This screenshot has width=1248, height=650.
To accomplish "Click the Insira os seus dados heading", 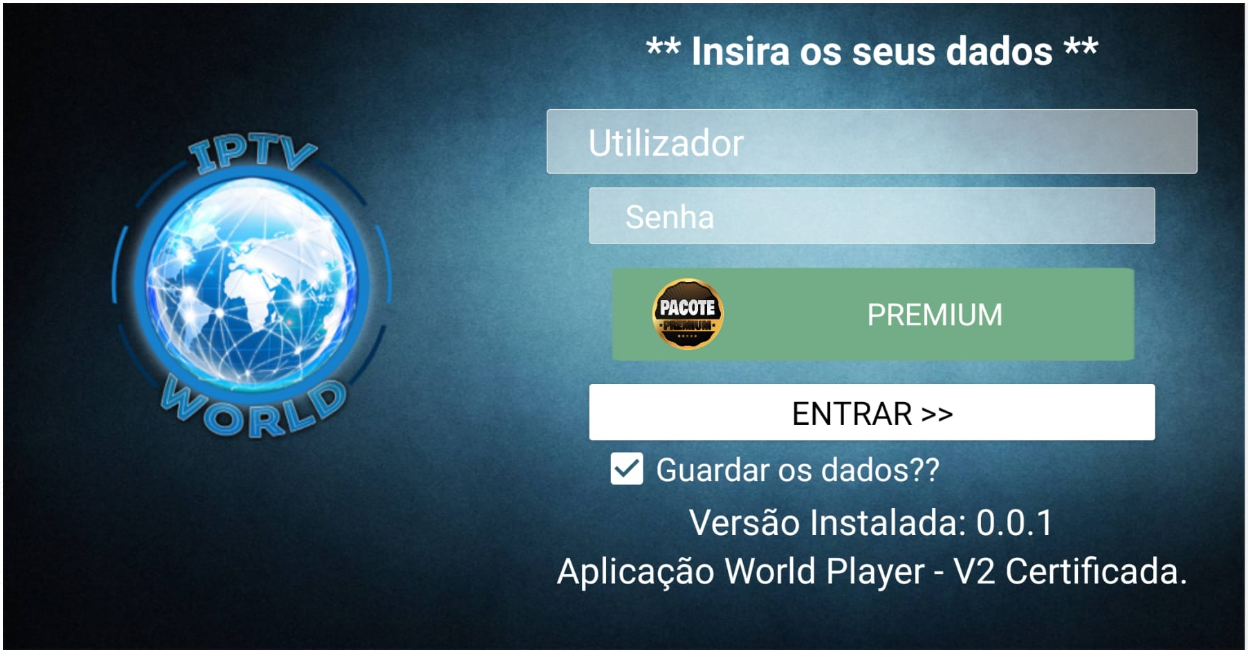I will (872, 50).
